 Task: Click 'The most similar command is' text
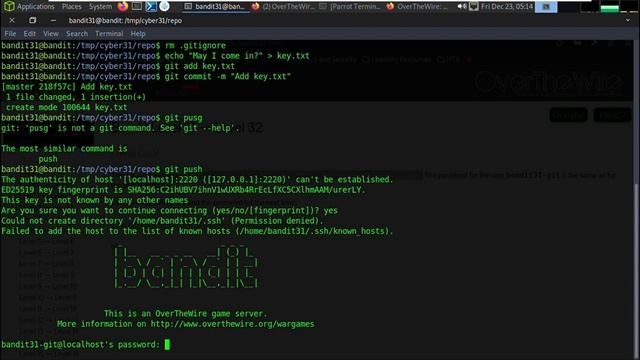click(x=64, y=149)
